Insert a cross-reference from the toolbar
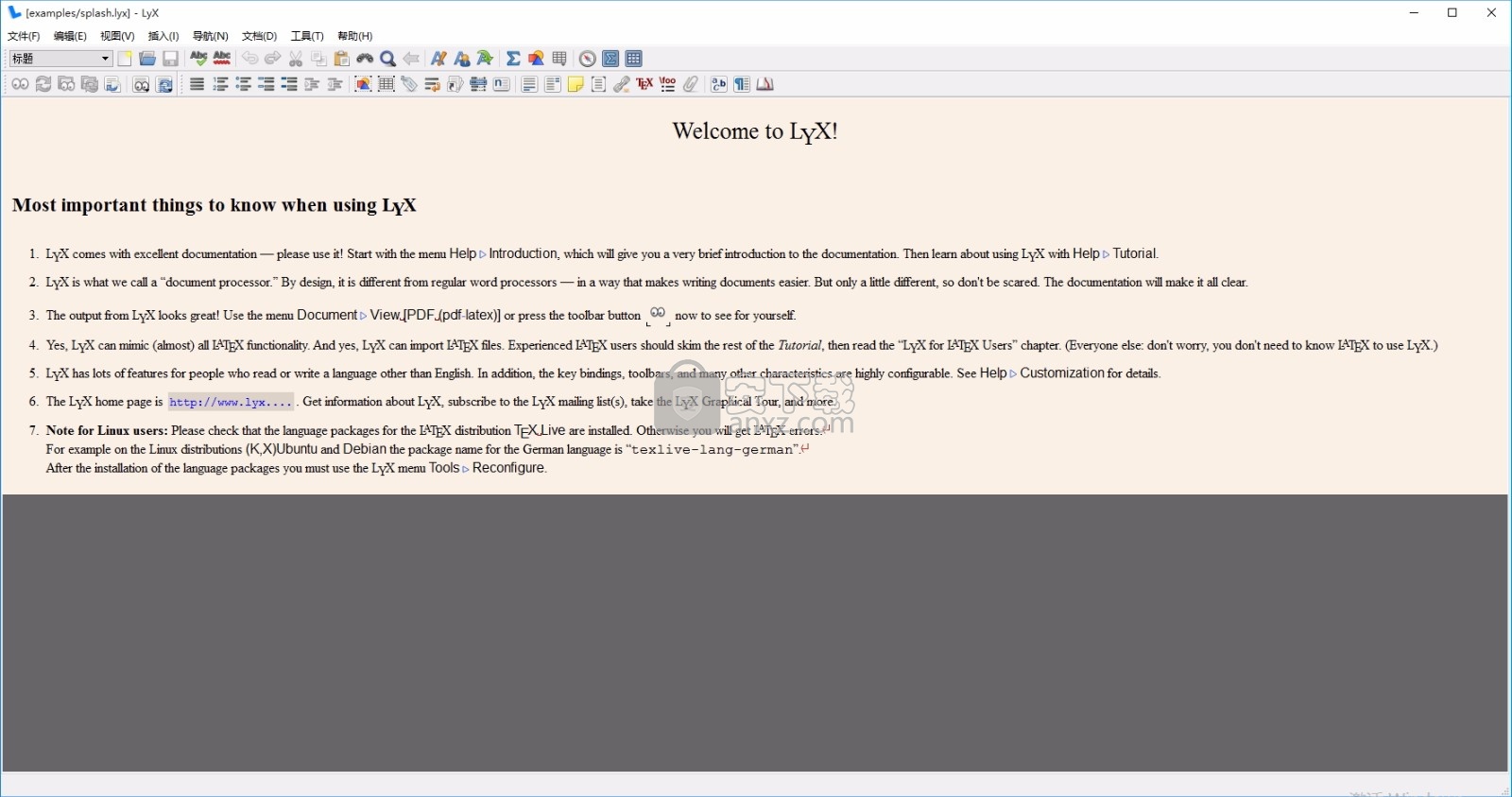 tap(432, 84)
